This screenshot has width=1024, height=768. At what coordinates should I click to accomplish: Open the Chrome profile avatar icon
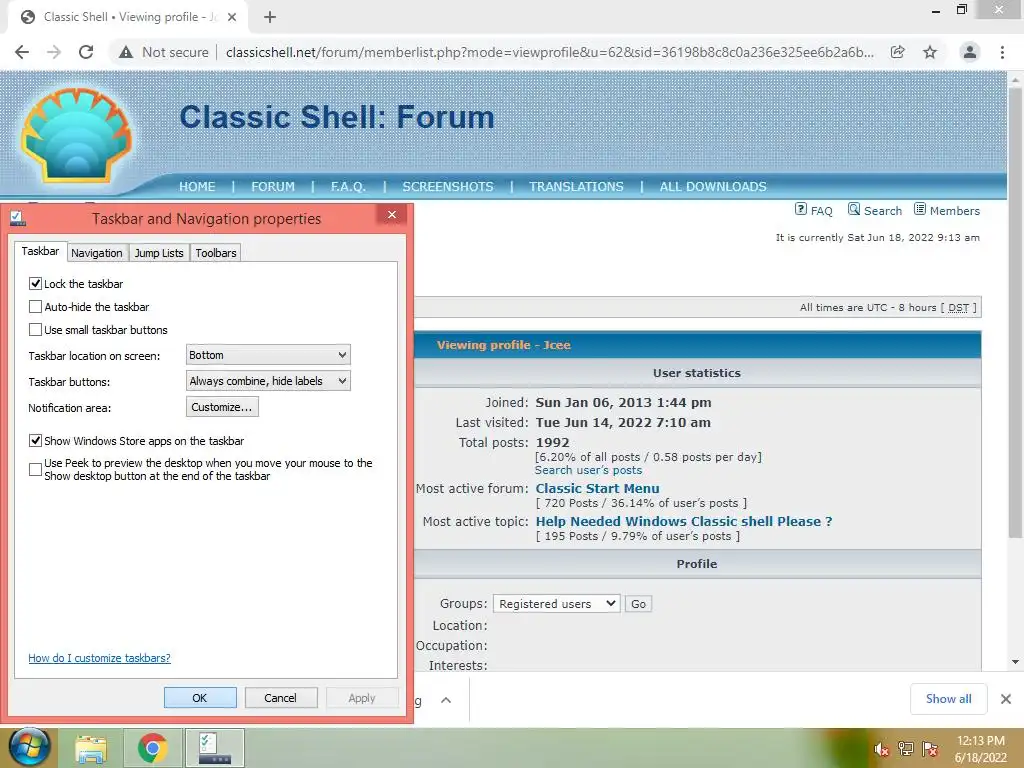click(970, 52)
